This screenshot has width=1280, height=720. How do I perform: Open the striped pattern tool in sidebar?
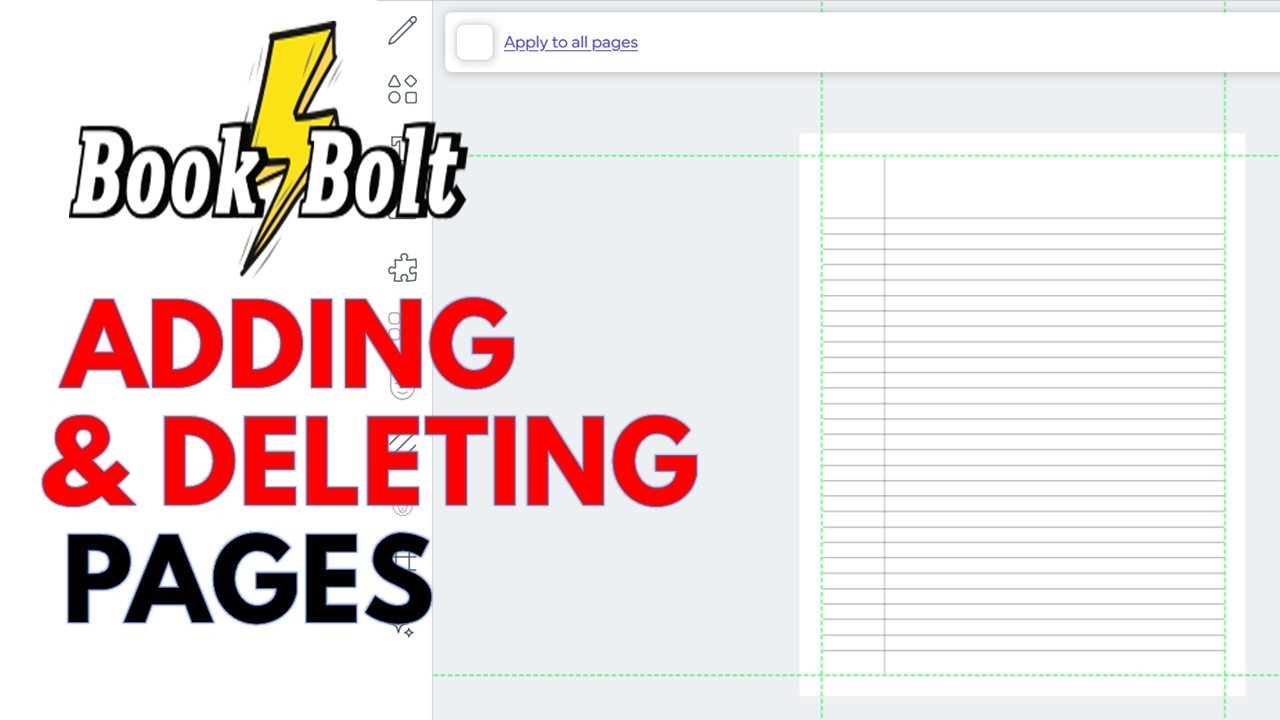pos(403,443)
